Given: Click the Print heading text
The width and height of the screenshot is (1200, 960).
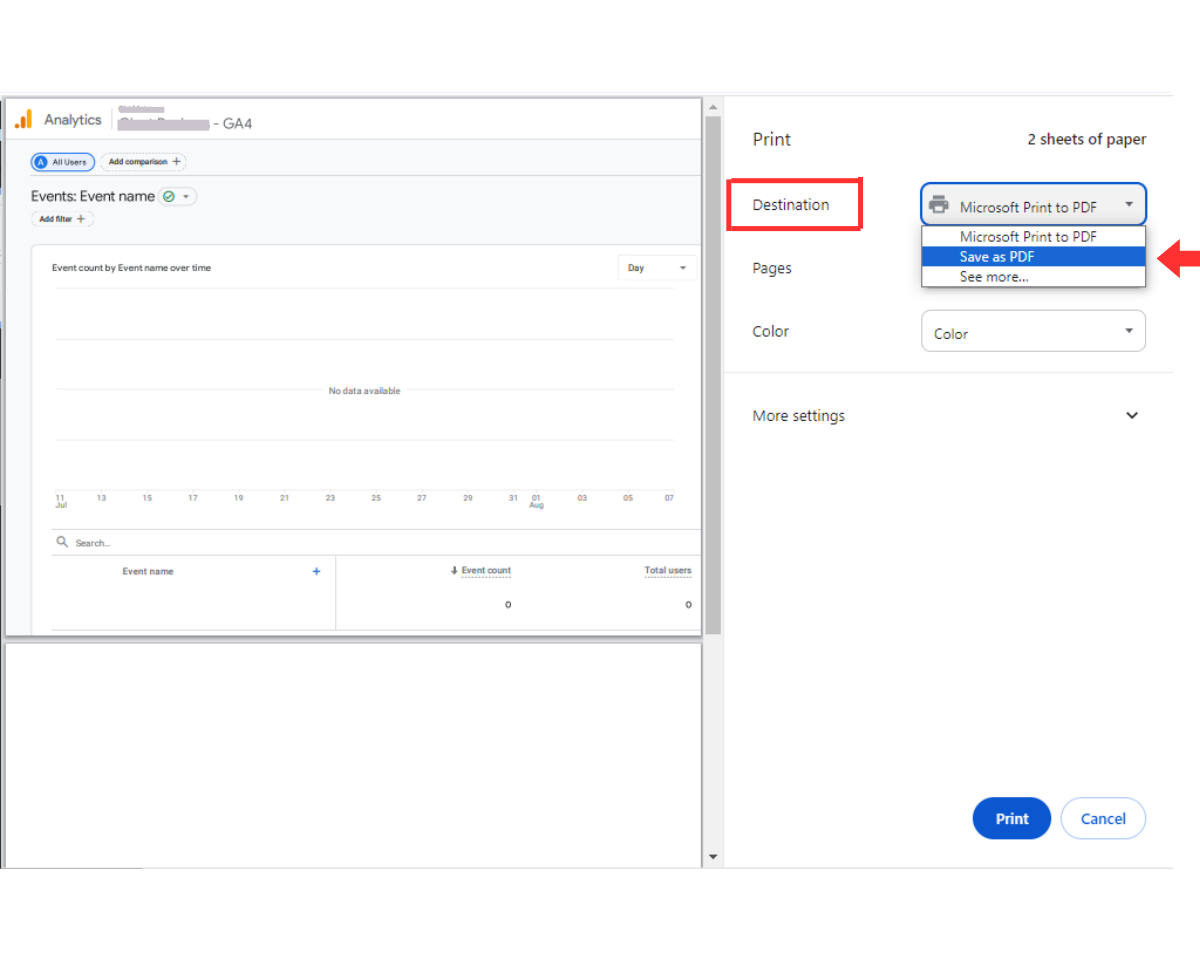Looking at the screenshot, I should pyautogui.click(x=772, y=139).
